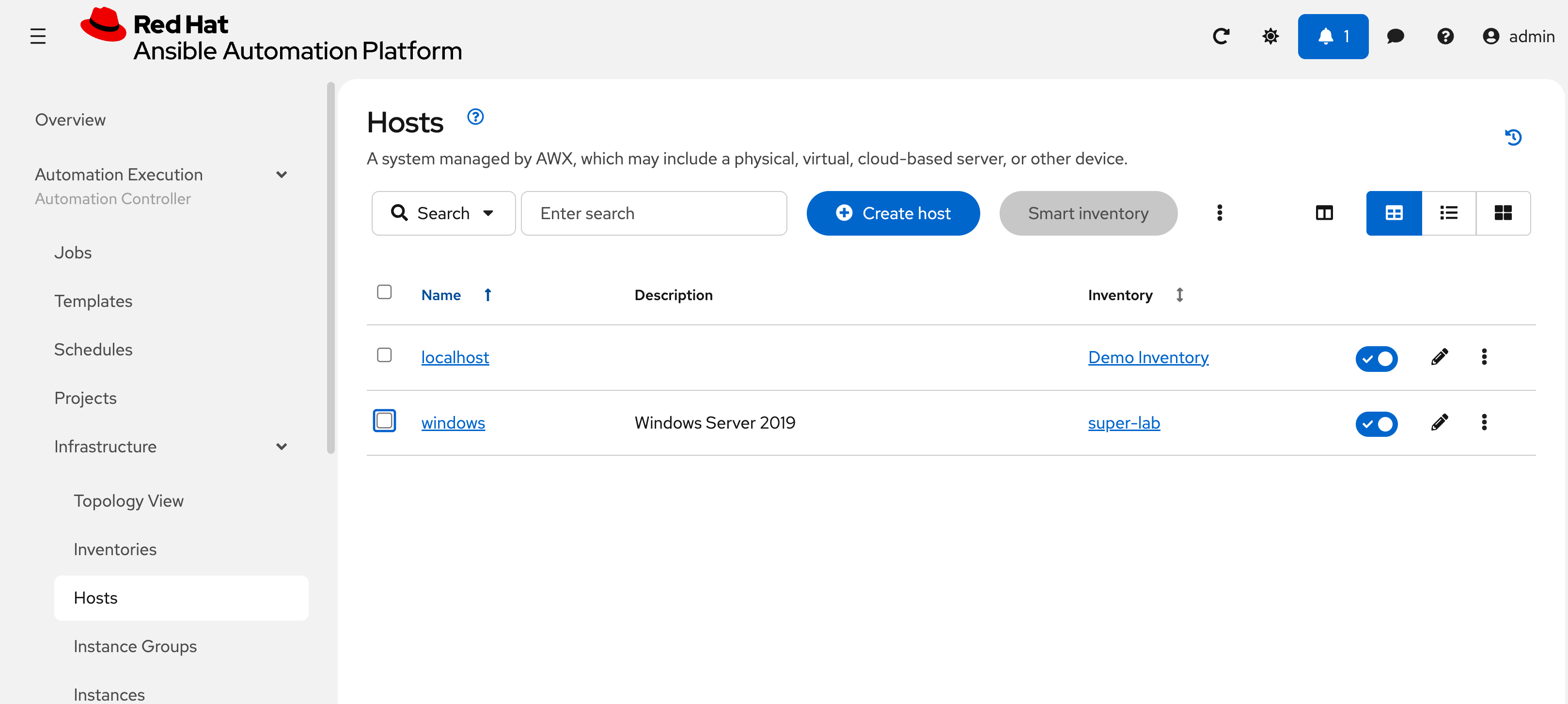1568x704 pixels.
Task: Open Inventories navigation item
Action: coord(115,549)
